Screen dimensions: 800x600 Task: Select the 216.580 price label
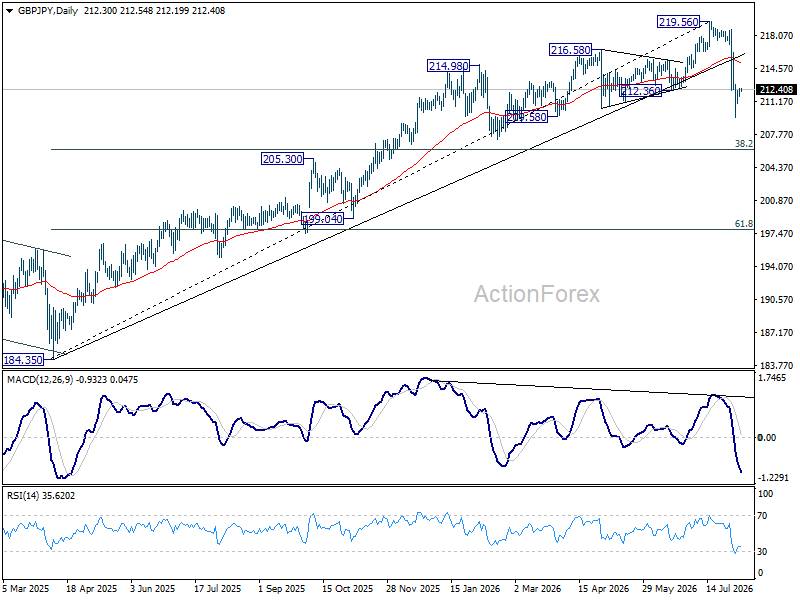tap(570, 50)
